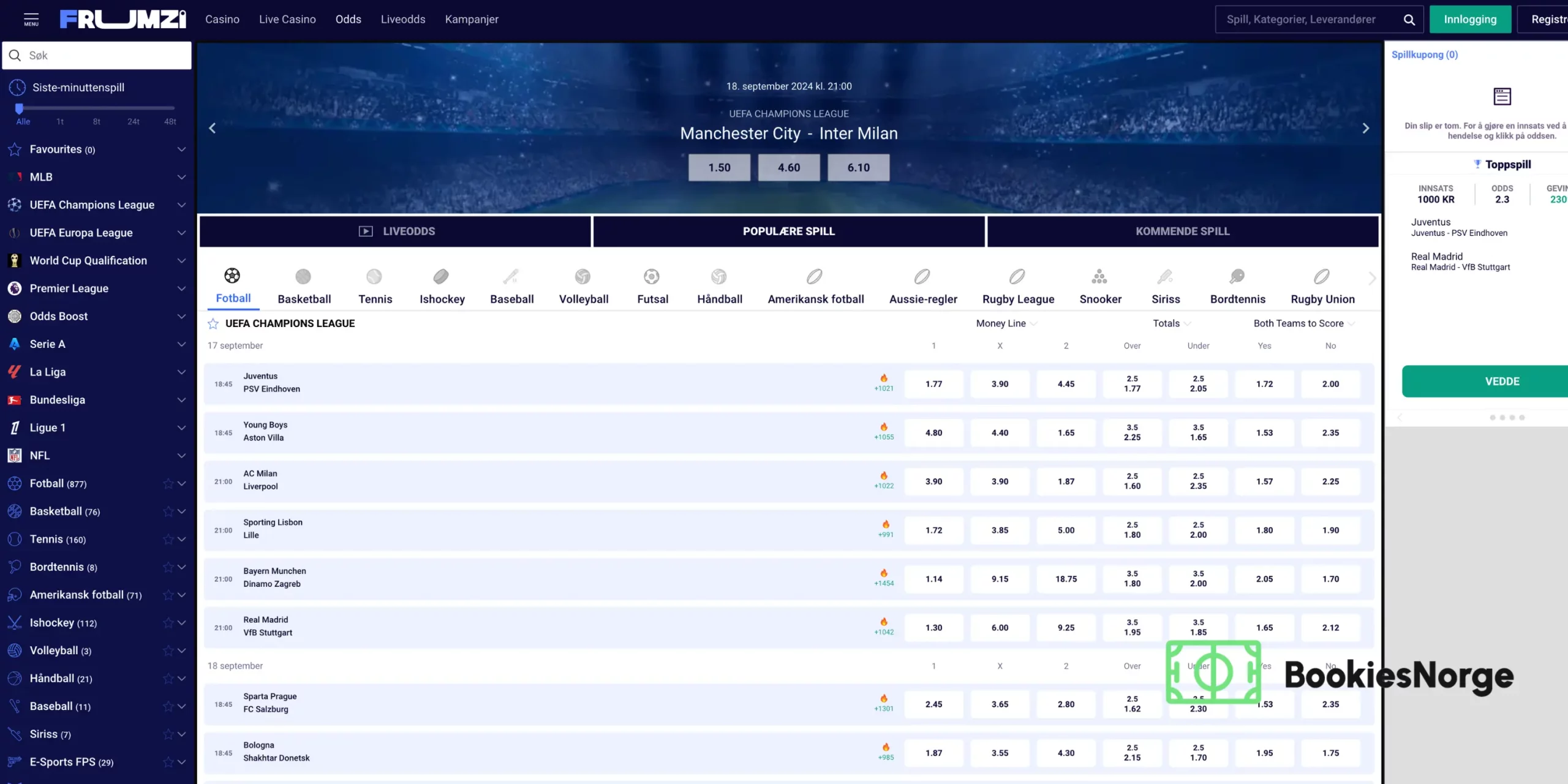Toggle favourite star for Tennis sidebar
Image resolution: width=1568 pixels, height=784 pixels.
pyautogui.click(x=168, y=540)
